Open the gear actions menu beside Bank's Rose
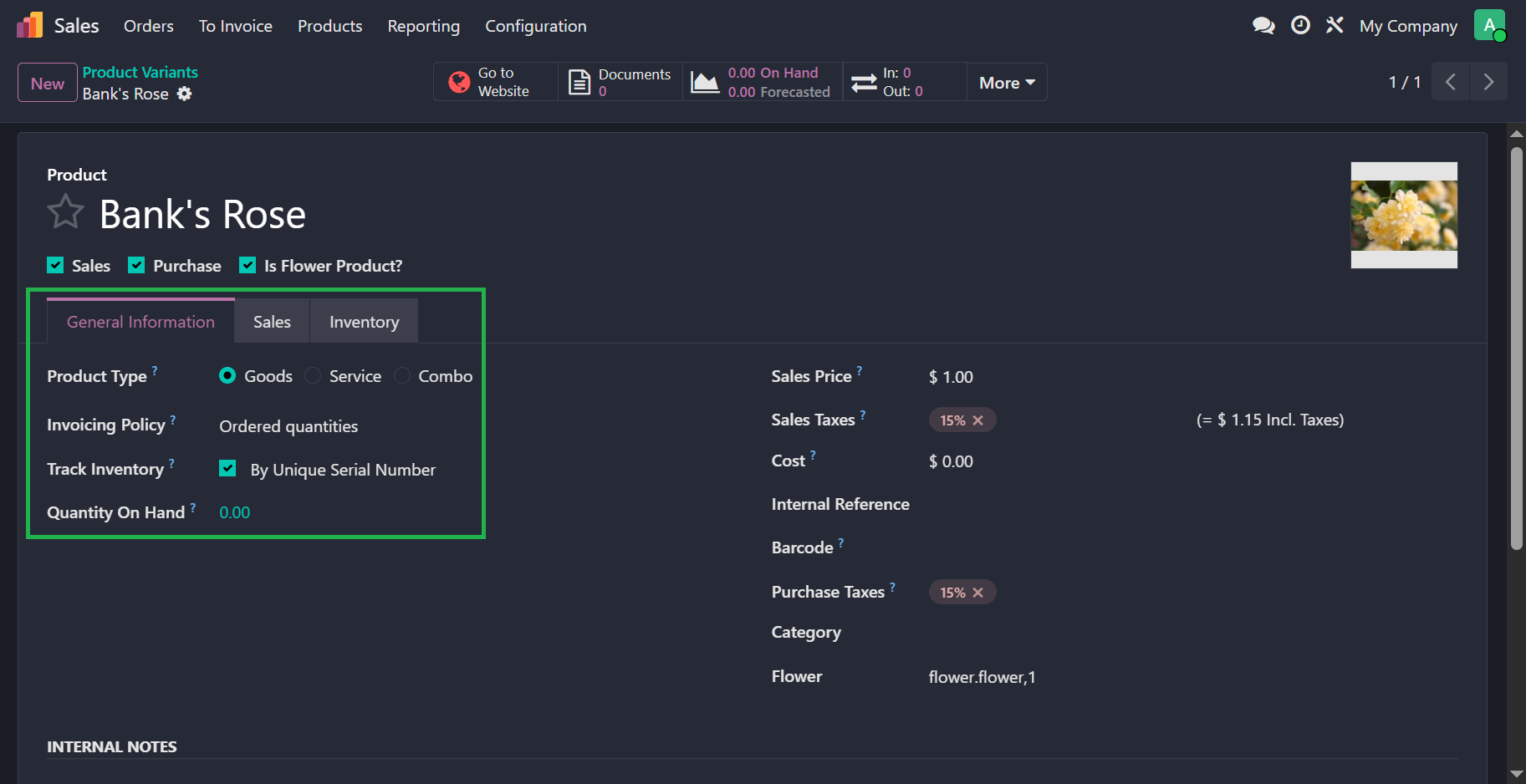Image resolution: width=1526 pixels, height=784 pixels. pos(185,94)
